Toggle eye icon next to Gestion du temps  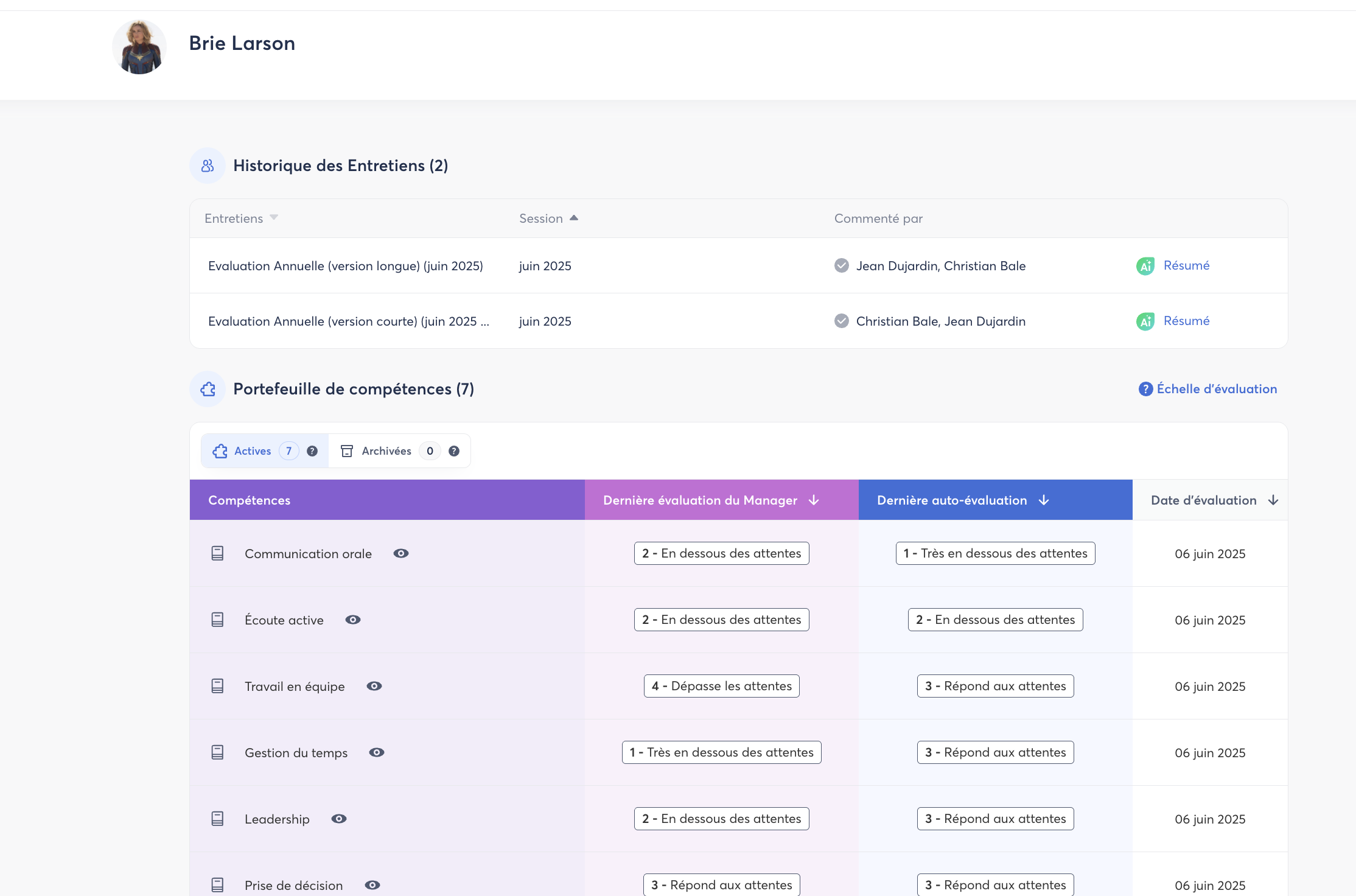[x=377, y=752]
